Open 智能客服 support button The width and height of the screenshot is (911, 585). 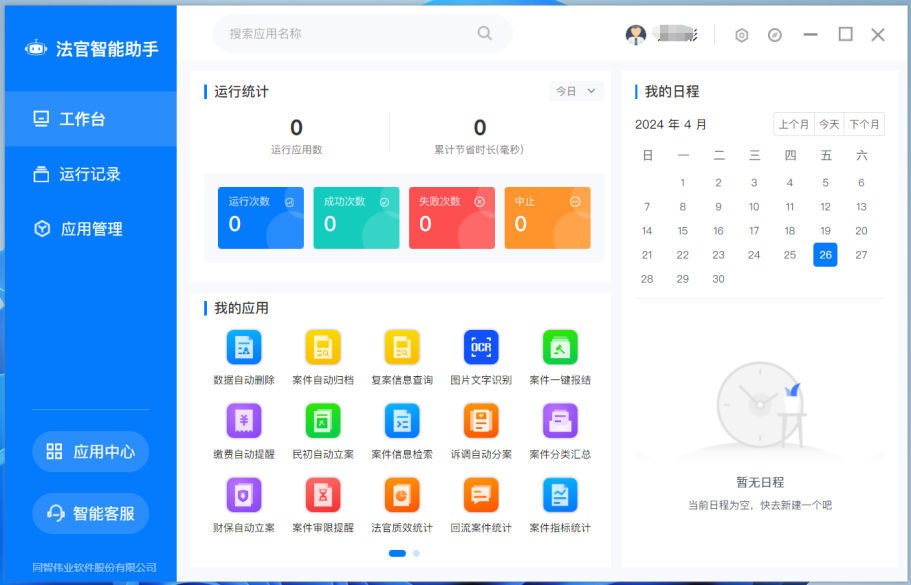(x=91, y=514)
